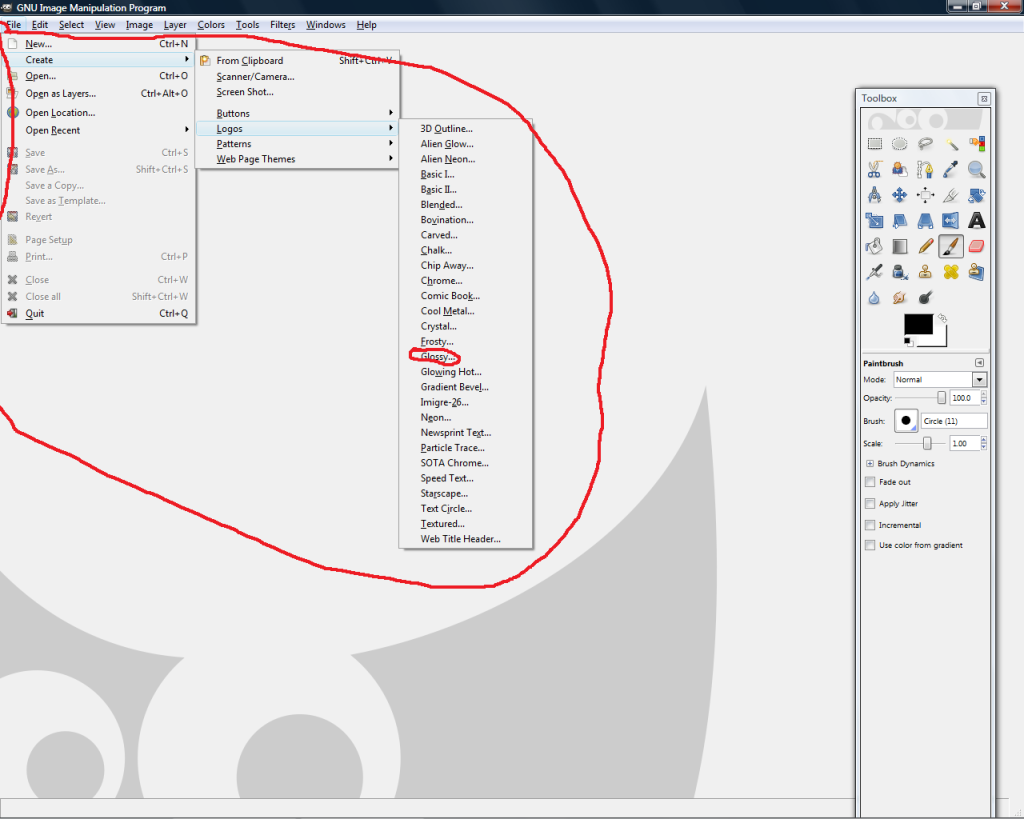Select the Rotate tool

(976, 195)
